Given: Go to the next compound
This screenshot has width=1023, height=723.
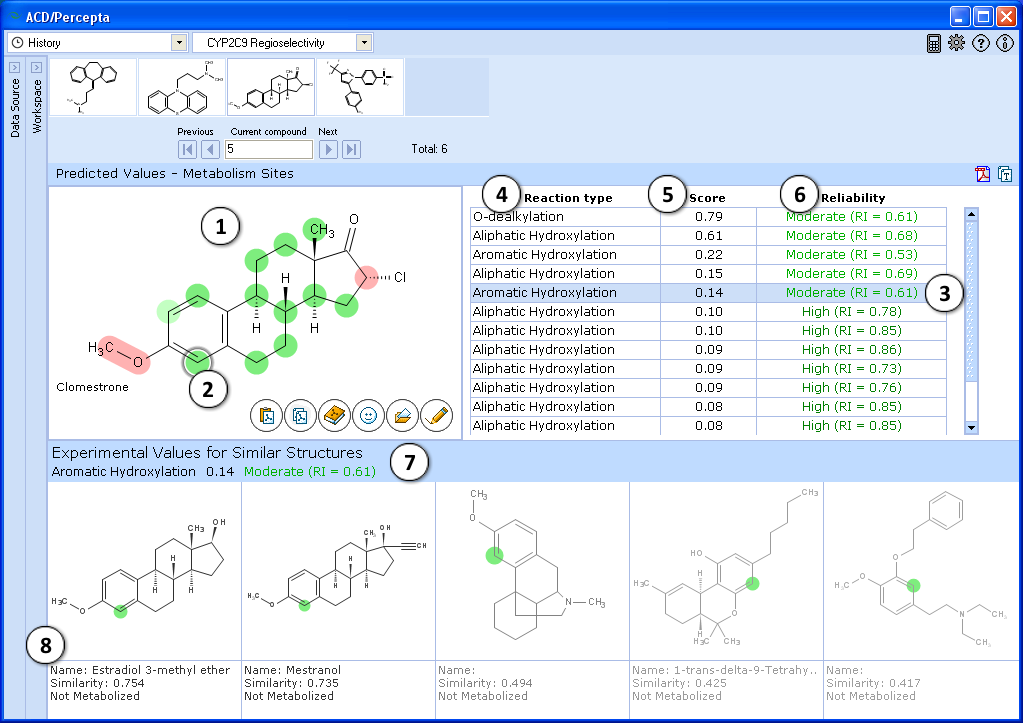Looking at the screenshot, I should click(x=328, y=150).
